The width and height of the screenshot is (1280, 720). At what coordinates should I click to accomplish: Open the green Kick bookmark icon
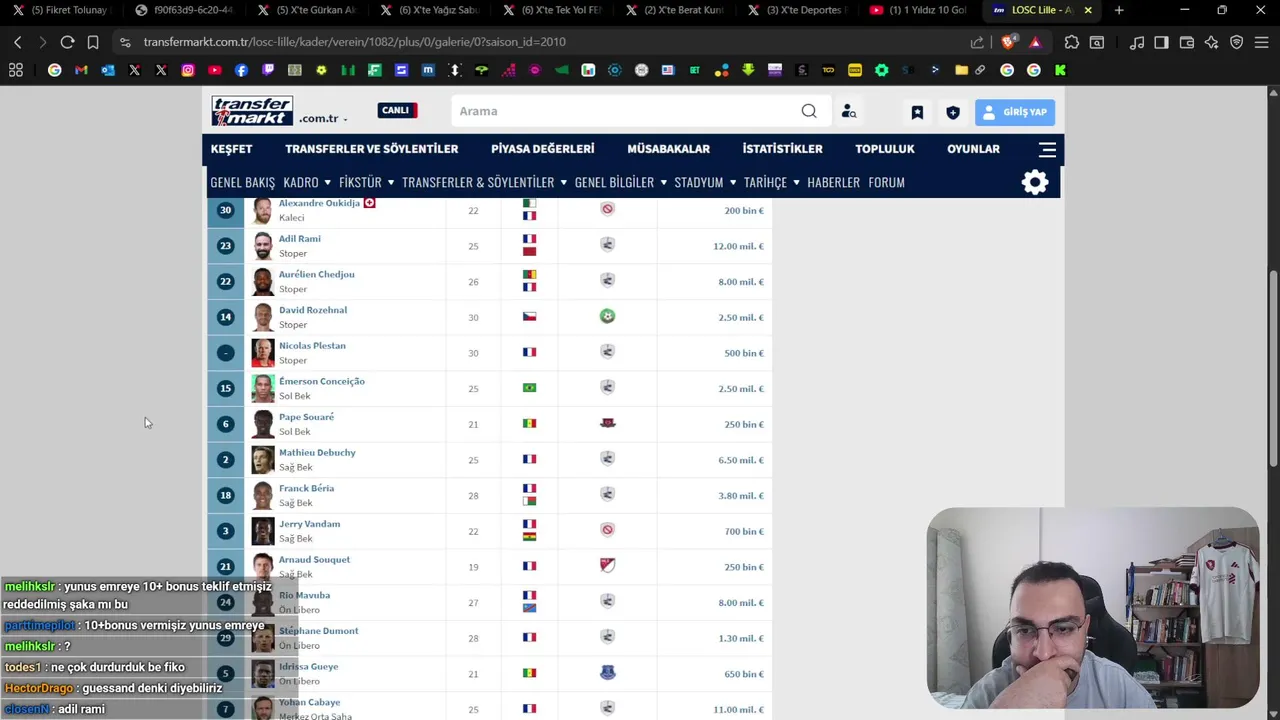pos(1060,70)
